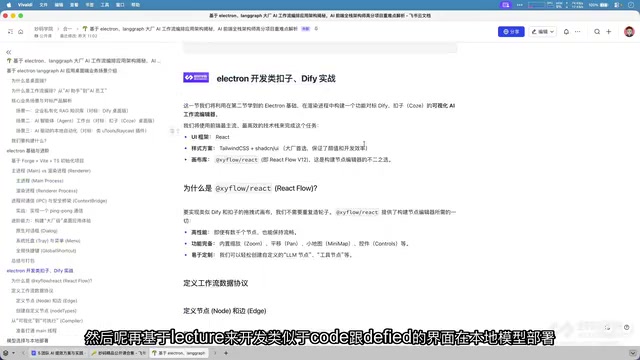
Task: Select outline item 渲染进程 (Renderer Process)
Action: coord(47,191)
